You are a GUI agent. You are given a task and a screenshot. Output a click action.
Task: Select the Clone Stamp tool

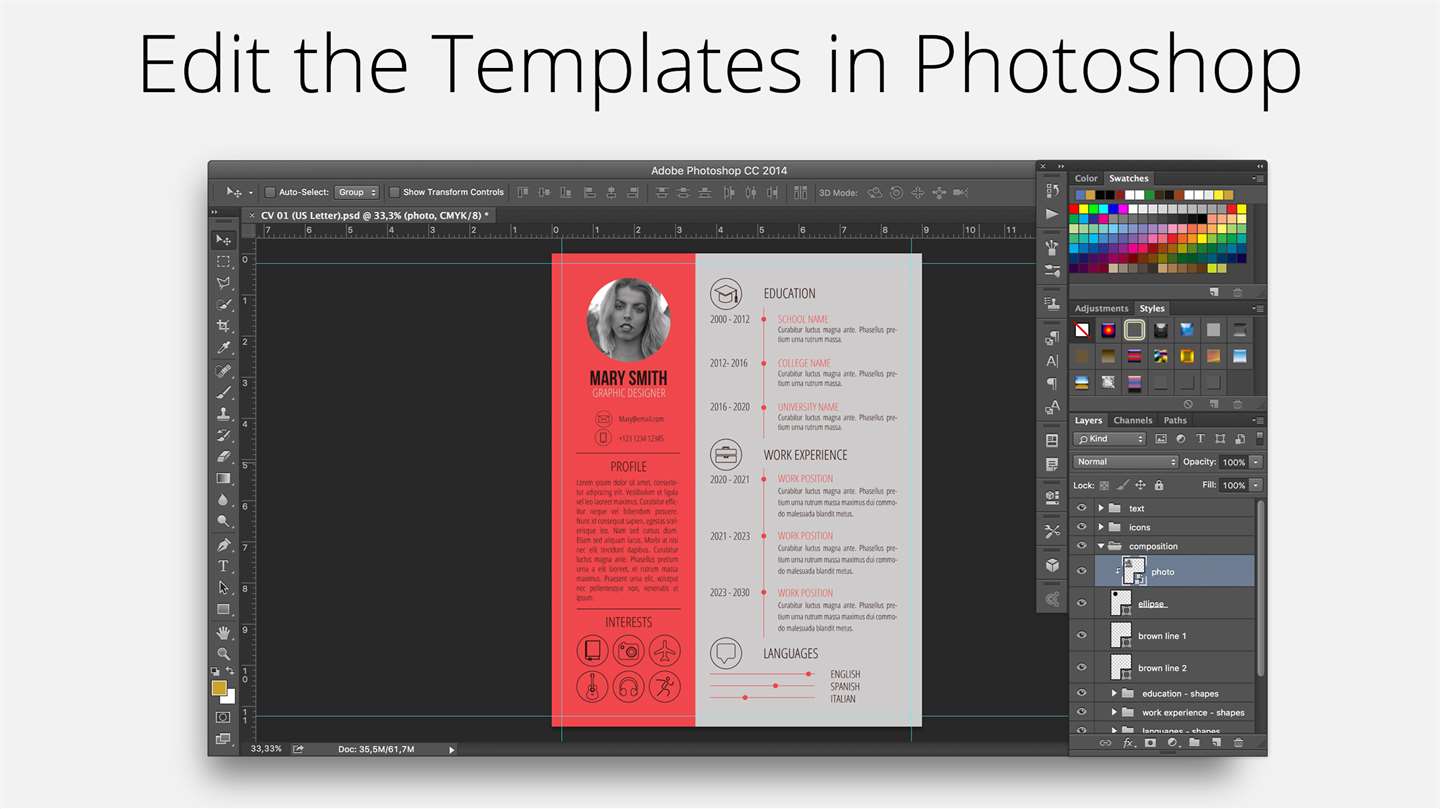(x=223, y=414)
